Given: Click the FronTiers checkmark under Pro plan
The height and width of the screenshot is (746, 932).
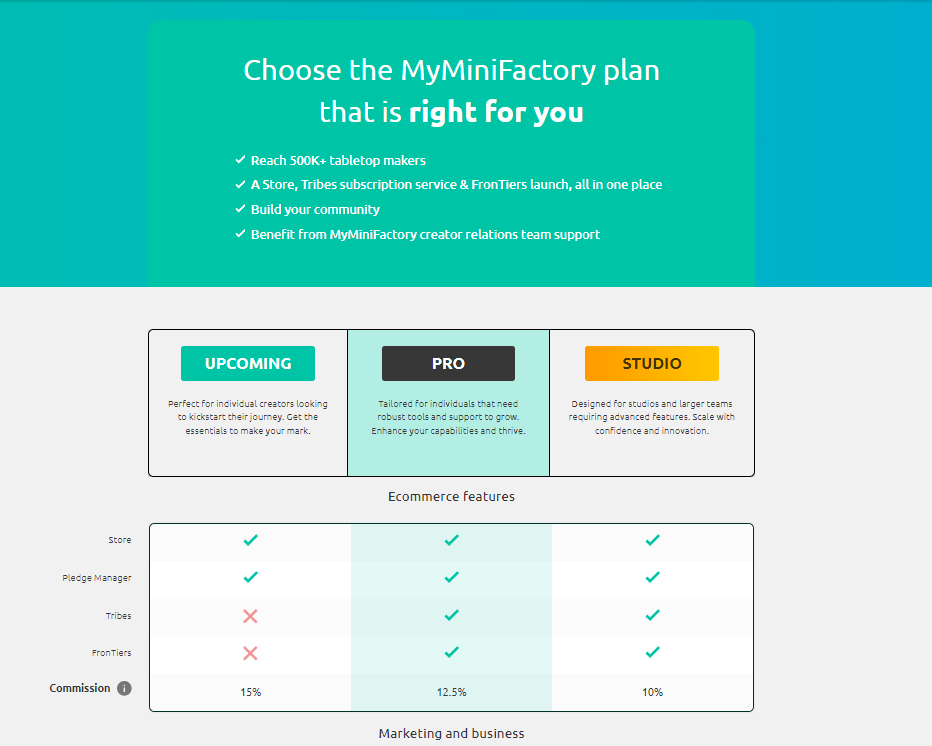Looking at the screenshot, I should click(x=452, y=652).
